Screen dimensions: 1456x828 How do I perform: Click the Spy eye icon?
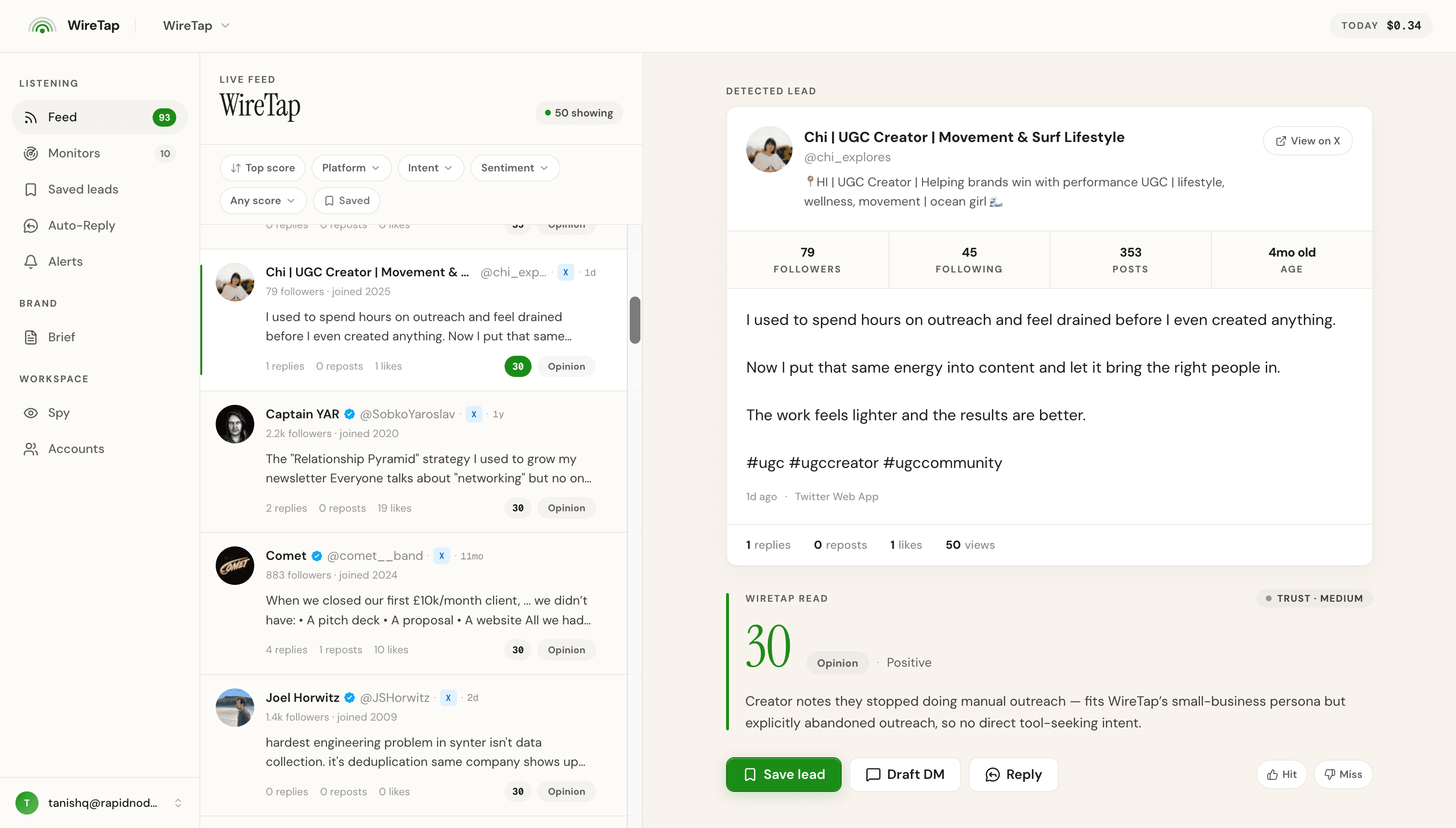31,413
